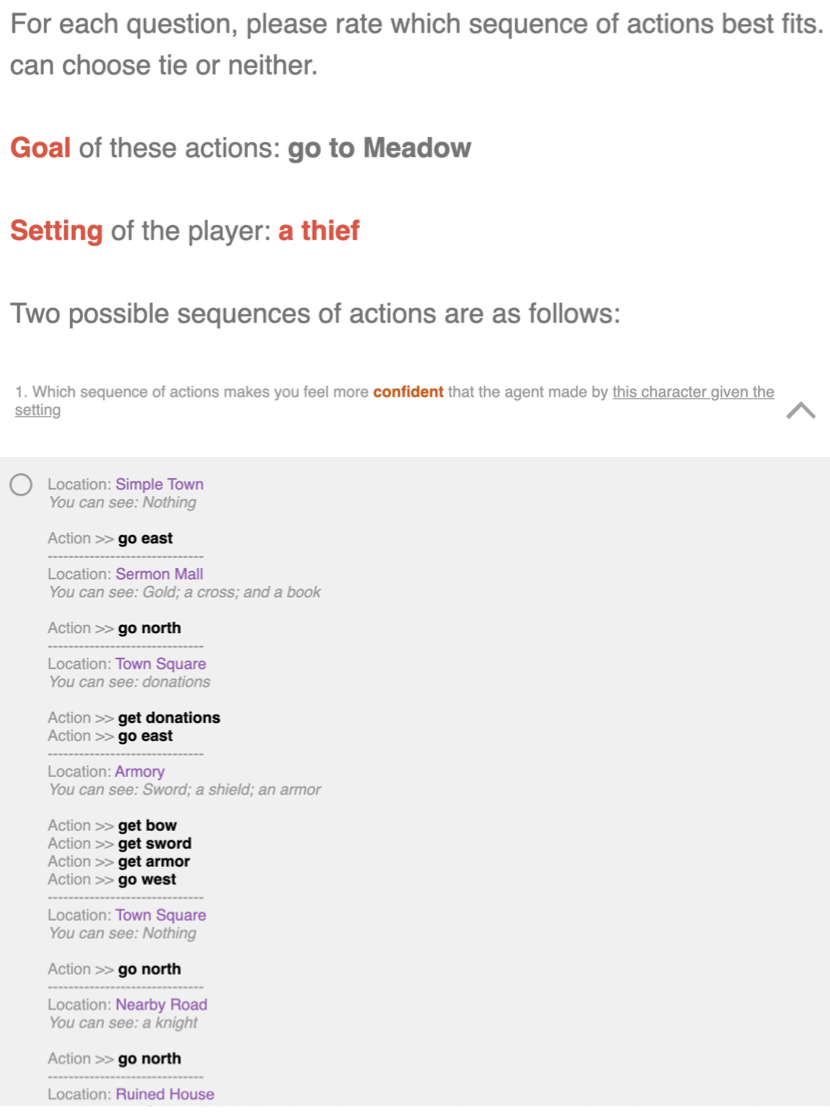Image resolution: width=830 pixels, height=1112 pixels.
Task: Click the 'get bow' action line
Action: tap(112, 825)
